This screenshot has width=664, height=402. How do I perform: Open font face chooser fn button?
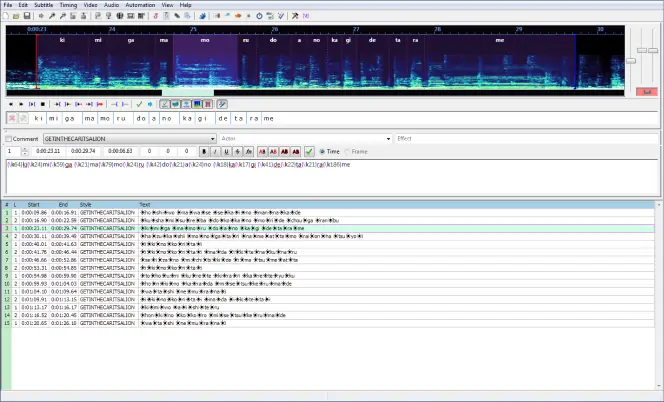click(x=249, y=152)
